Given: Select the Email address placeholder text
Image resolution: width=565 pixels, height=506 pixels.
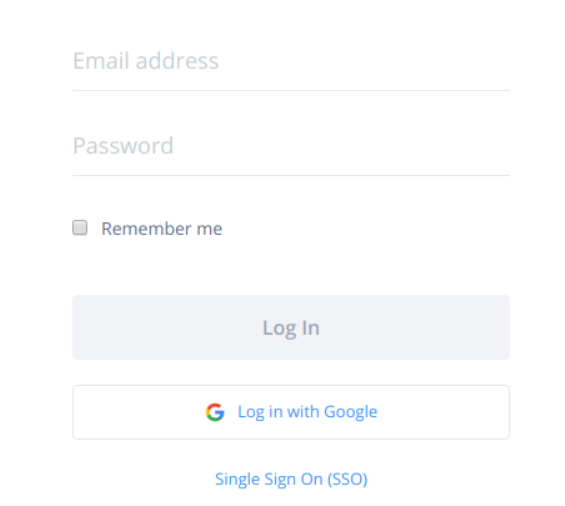Looking at the screenshot, I should coord(146,61).
